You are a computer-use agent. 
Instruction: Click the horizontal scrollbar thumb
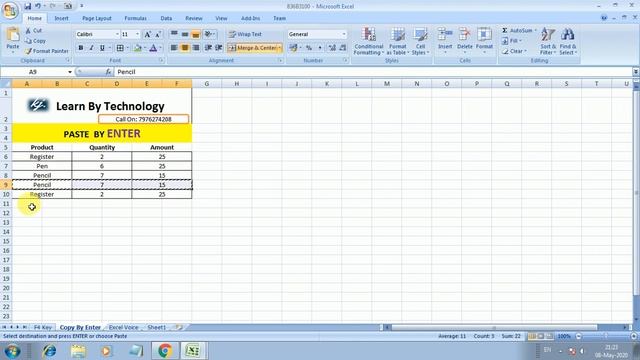(x=494, y=327)
